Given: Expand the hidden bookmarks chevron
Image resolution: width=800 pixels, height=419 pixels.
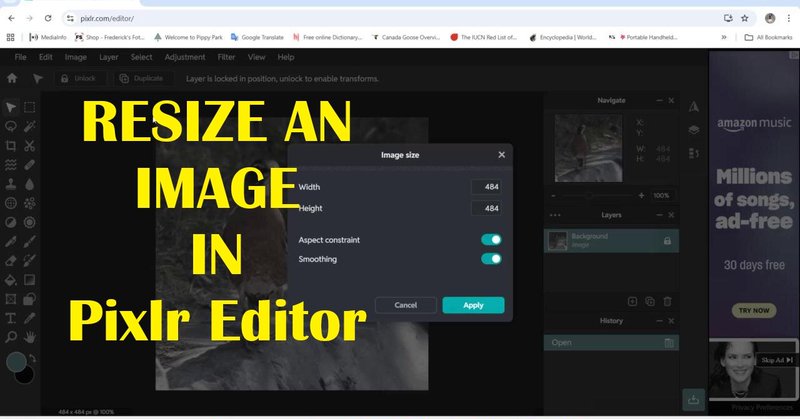Looking at the screenshot, I should [723, 37].
